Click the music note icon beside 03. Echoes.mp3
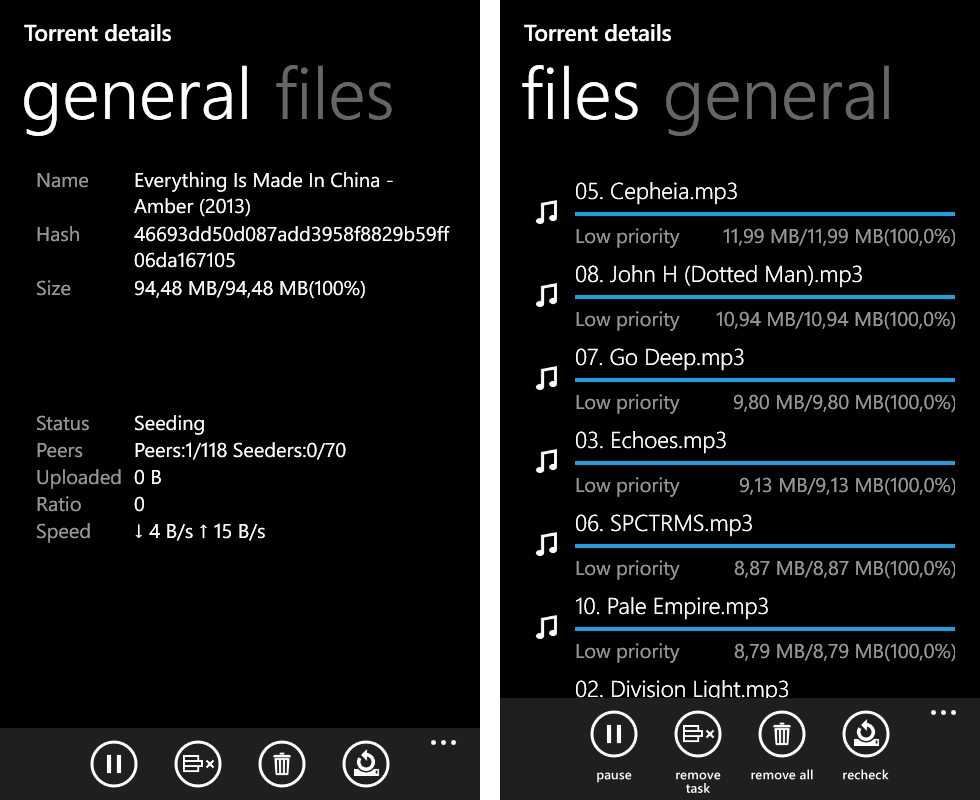 pyautogui.click(x=546, y=461)
